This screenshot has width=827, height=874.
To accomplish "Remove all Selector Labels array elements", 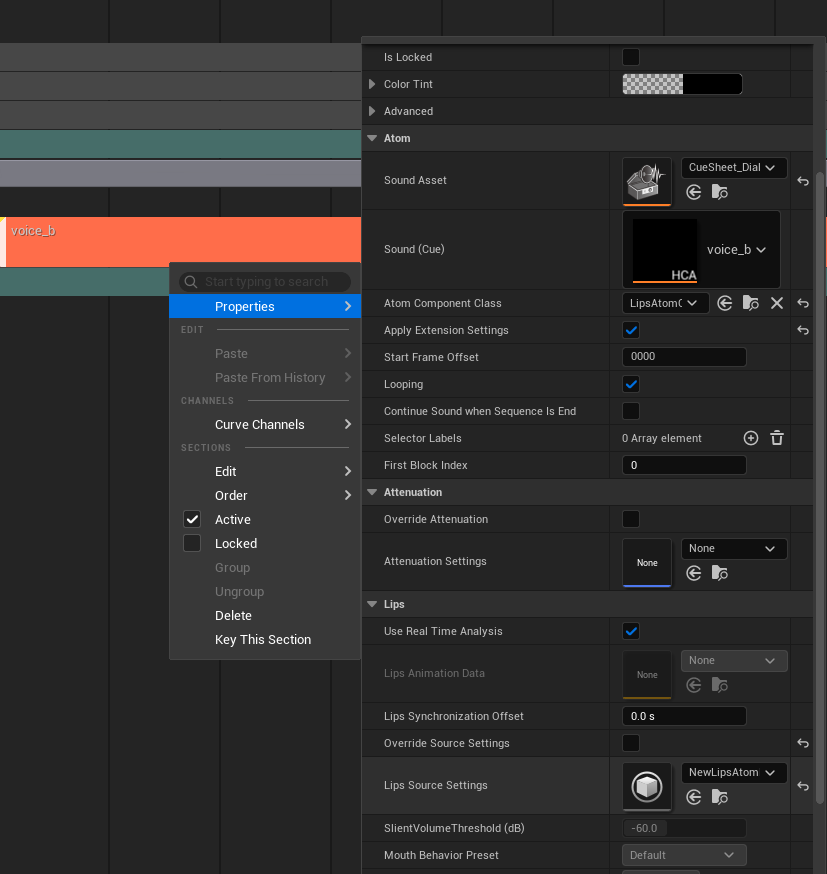I will [x=776, y=438].
